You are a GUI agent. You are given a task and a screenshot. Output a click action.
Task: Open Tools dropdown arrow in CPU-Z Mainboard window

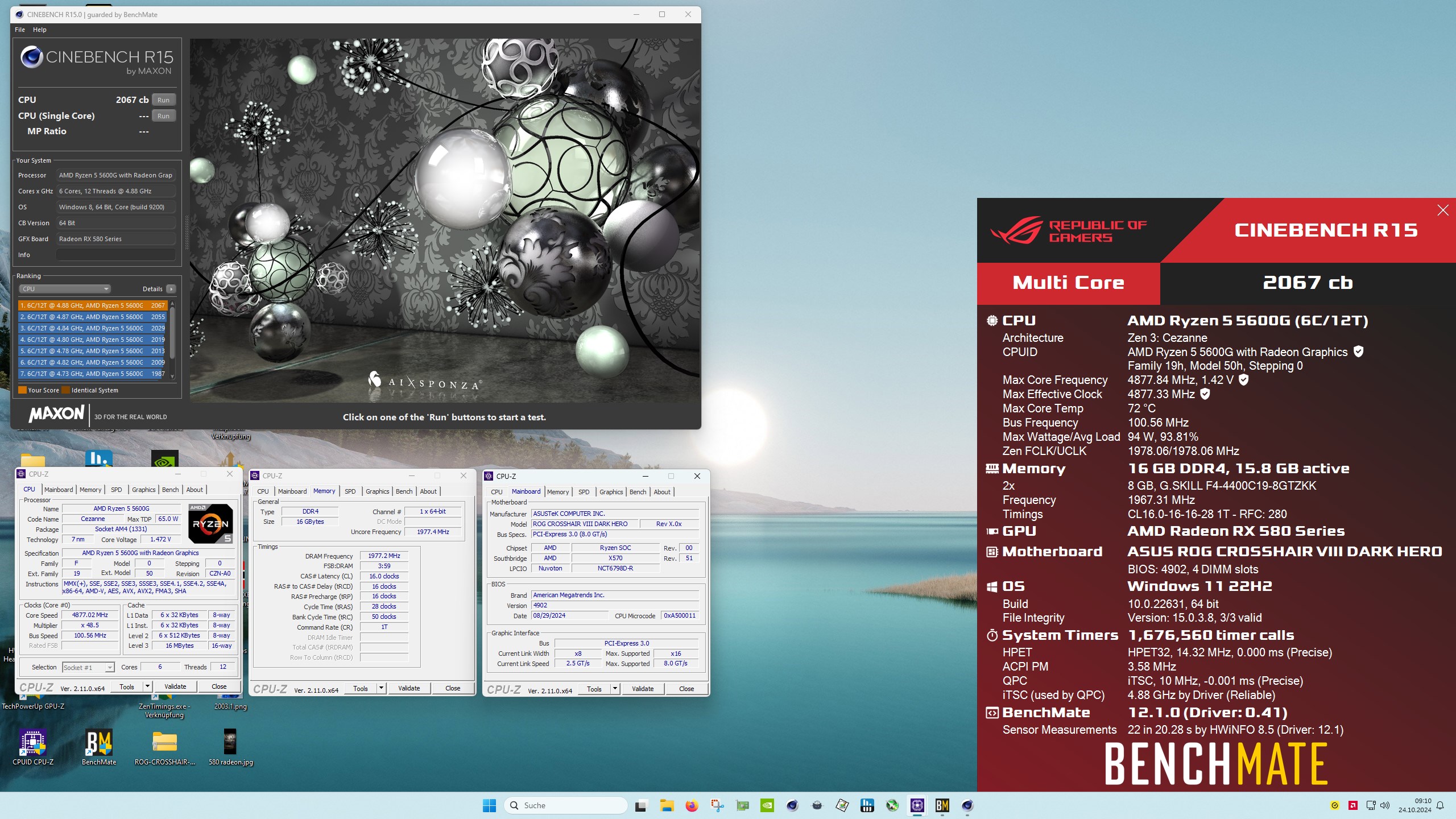(x=615, y=689)
